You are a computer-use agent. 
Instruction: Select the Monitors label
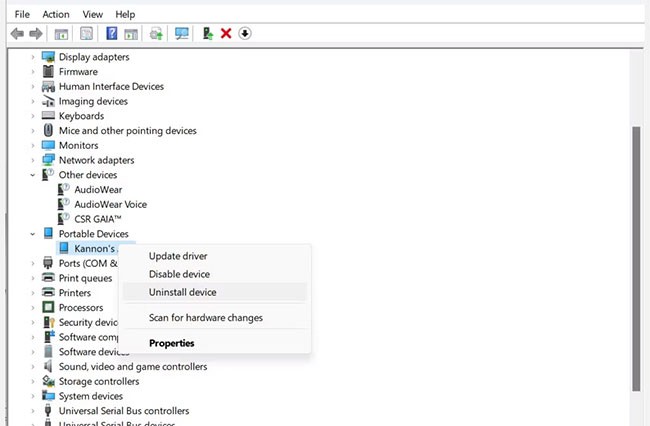tap(79, 145)
